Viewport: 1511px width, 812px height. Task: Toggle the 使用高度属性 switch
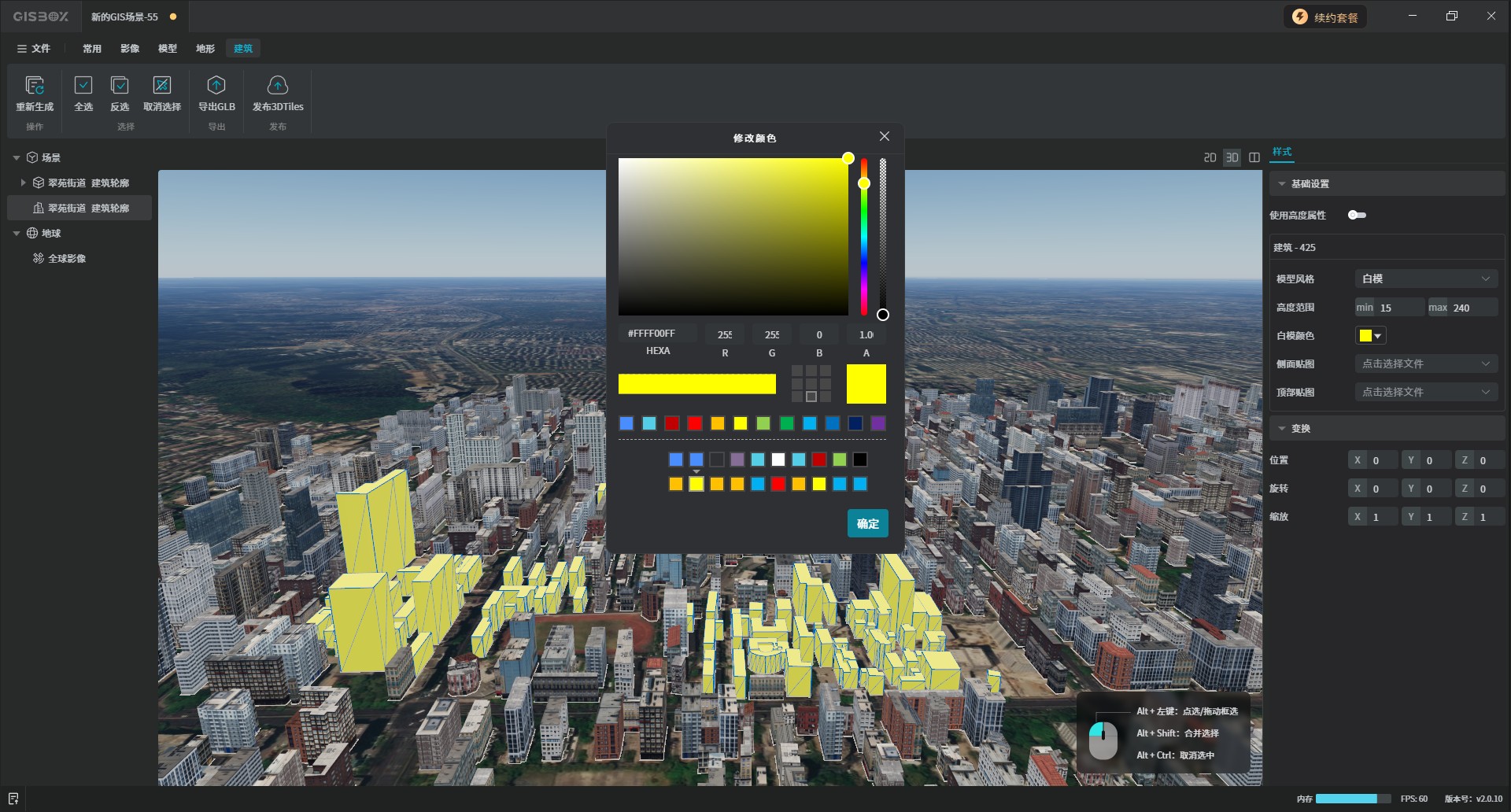[x=1357, y=215]
